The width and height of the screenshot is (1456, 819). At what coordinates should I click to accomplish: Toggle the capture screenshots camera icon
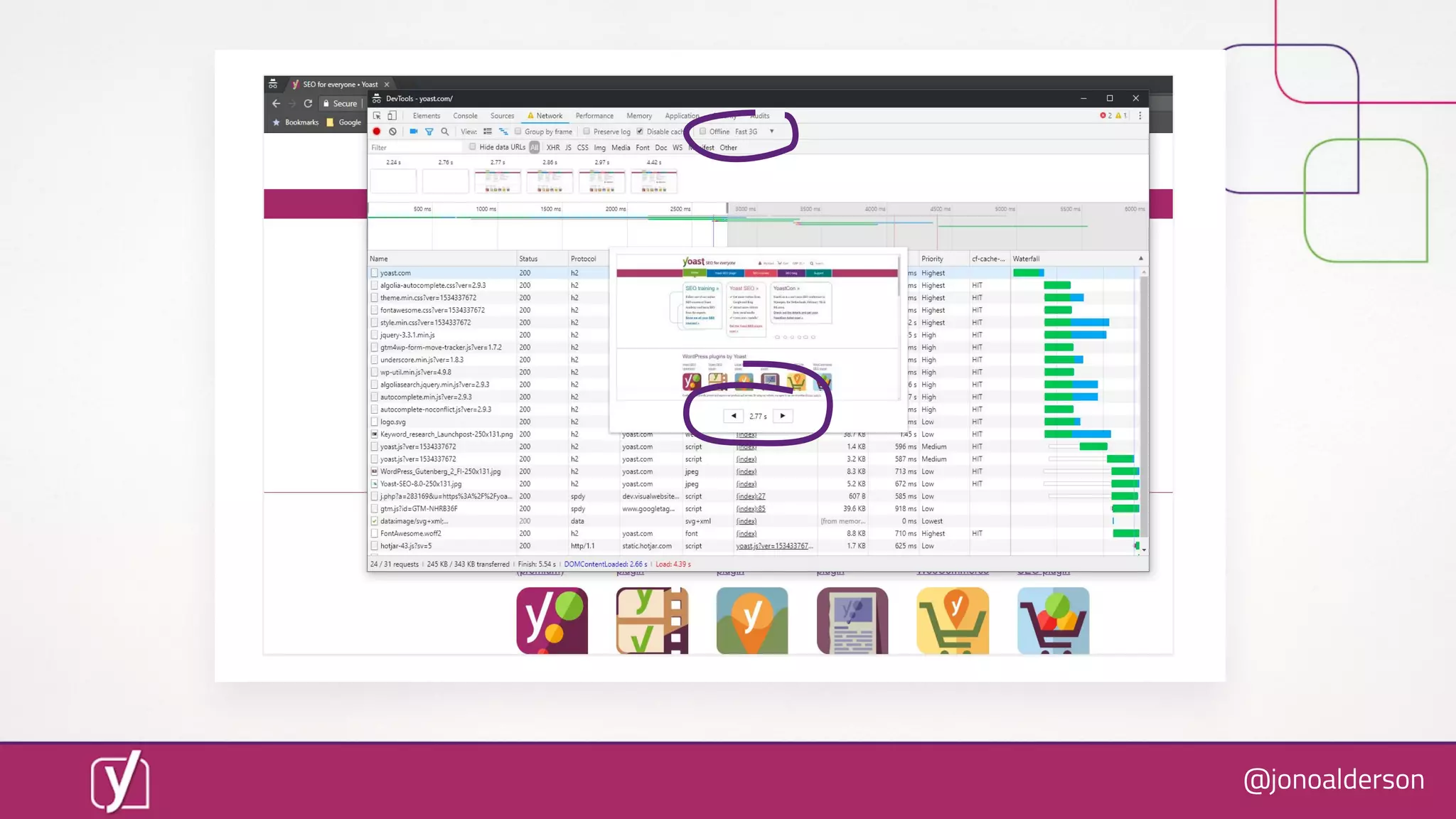(414, 132)
